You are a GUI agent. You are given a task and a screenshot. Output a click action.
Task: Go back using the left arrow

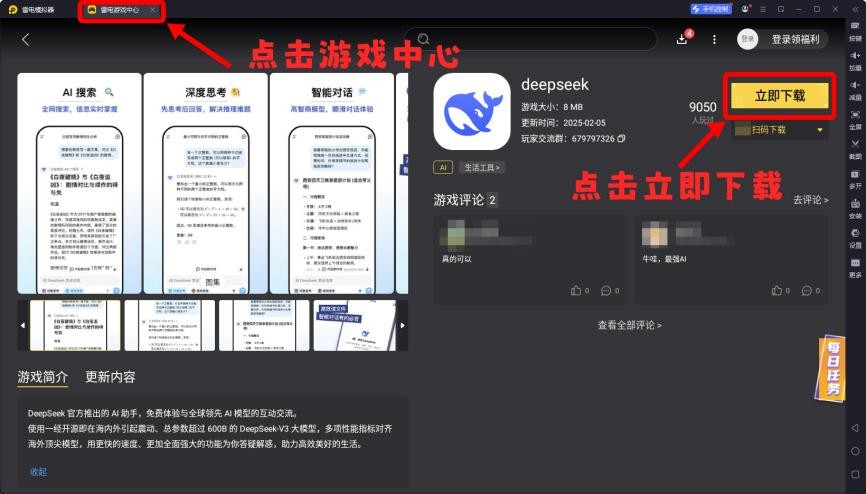click(x=25, y=39)
